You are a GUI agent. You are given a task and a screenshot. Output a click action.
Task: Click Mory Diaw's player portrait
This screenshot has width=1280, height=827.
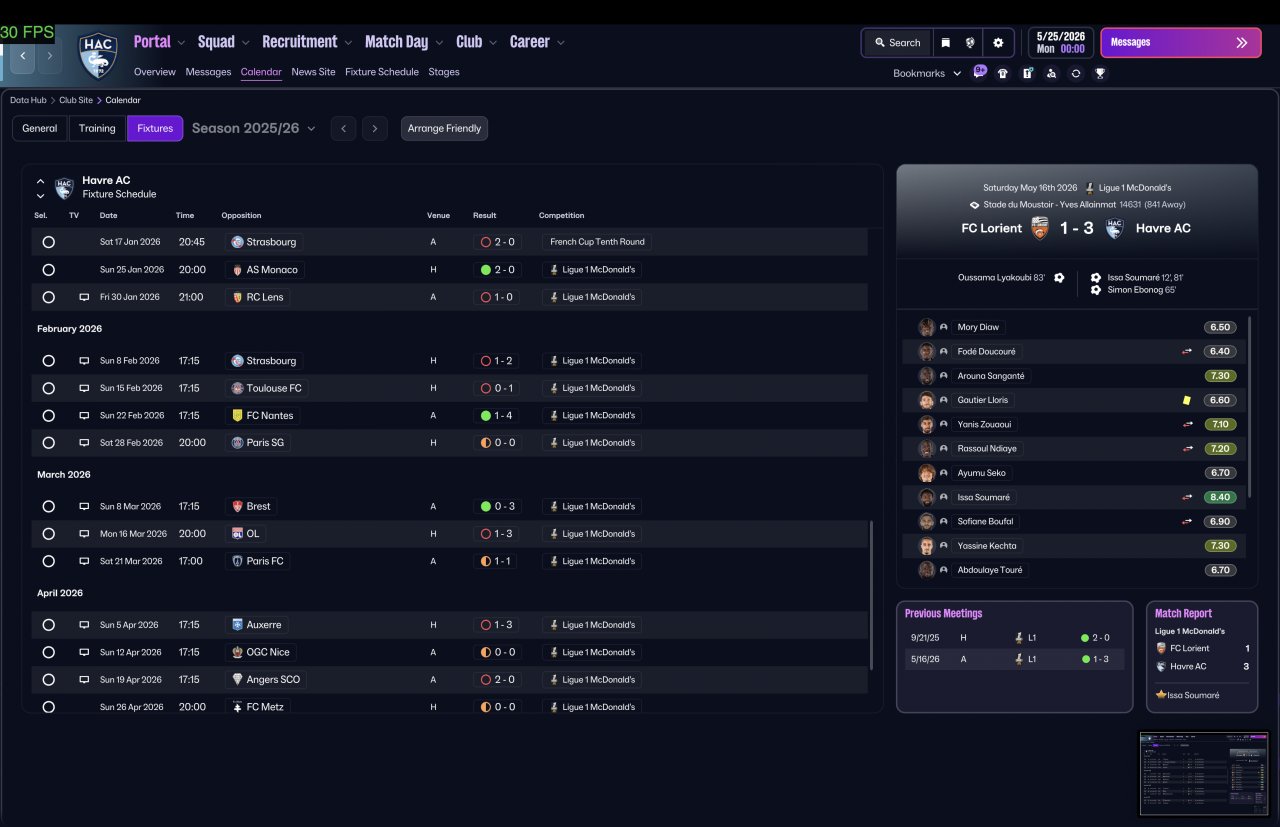pyautogui.click(x=927, y=327)
